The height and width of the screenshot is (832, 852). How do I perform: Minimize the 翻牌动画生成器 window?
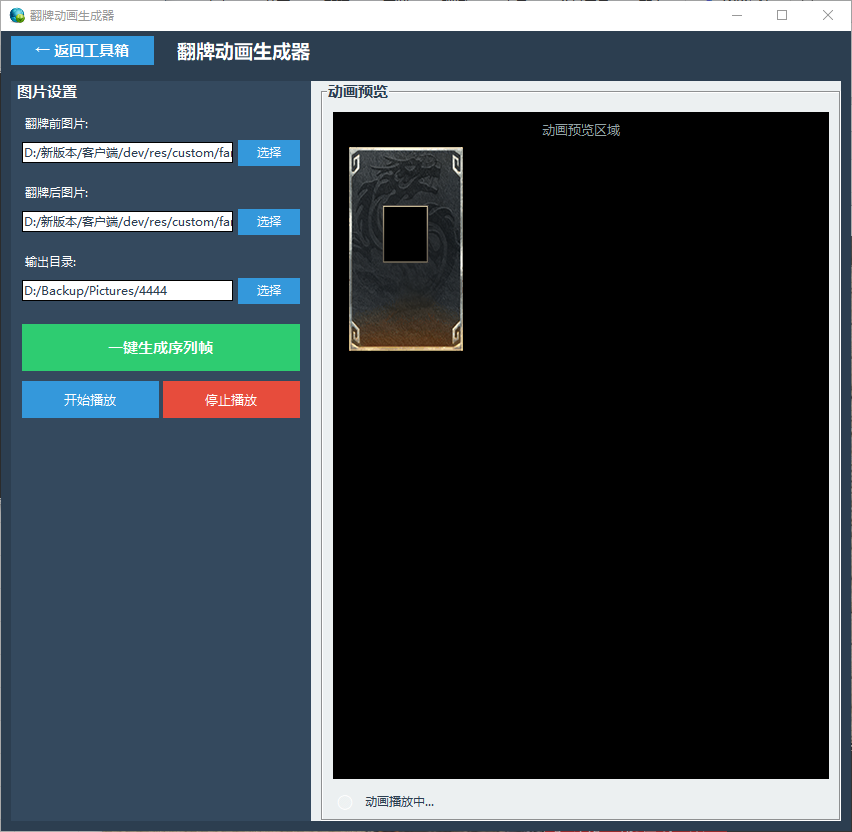pos(736,15)
